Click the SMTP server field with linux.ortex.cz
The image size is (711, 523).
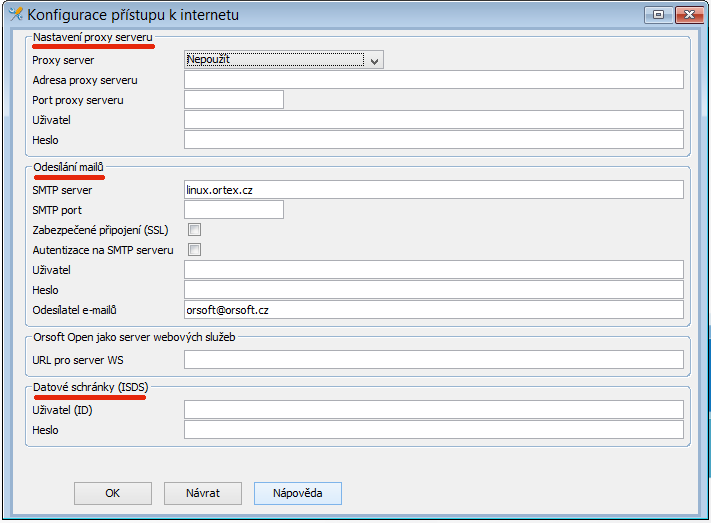click(433, 190)
